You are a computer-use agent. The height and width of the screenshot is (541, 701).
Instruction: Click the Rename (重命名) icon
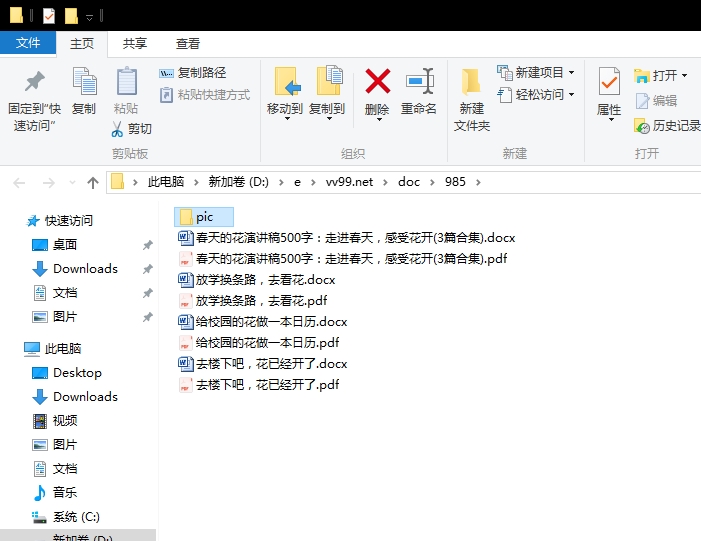(x=419, y=81)
